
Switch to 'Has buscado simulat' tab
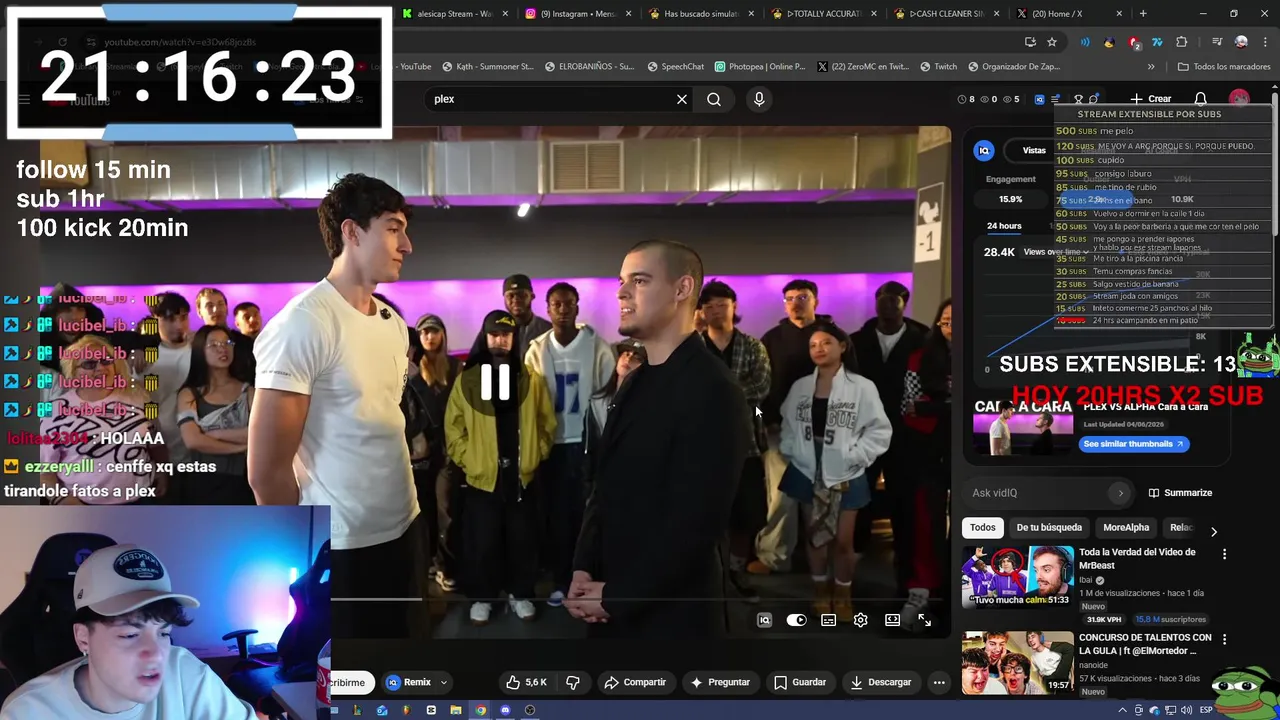(701, 13)
